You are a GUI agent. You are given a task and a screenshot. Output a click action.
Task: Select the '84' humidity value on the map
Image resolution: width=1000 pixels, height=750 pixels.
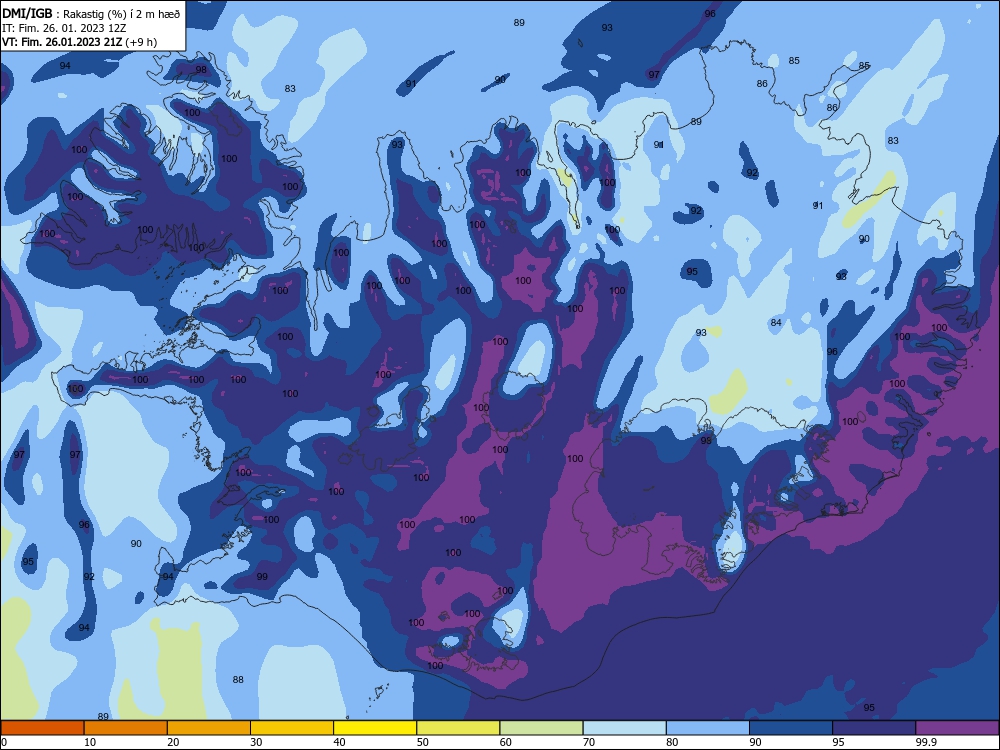(776, 323)
